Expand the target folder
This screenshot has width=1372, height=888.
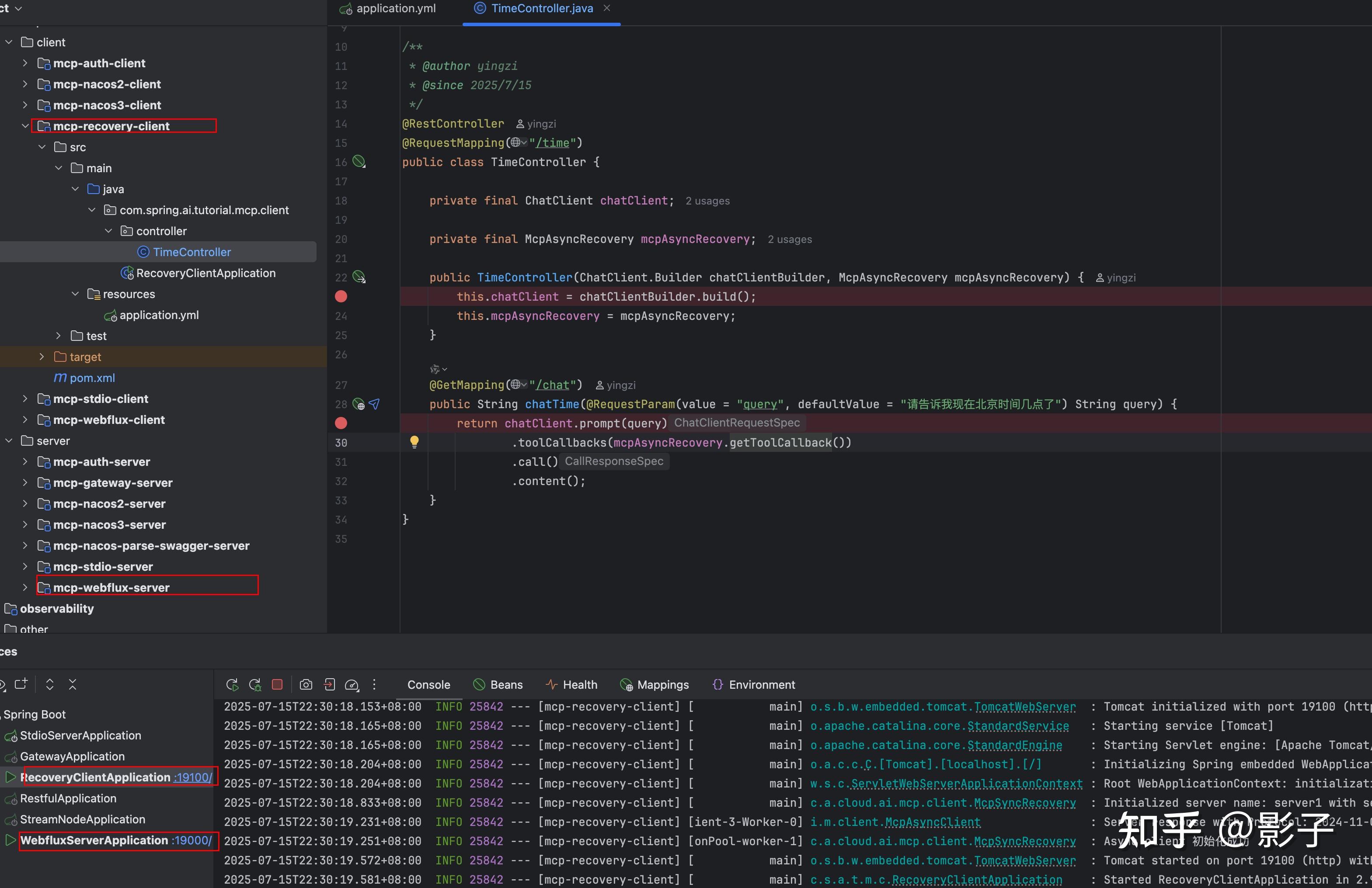[x=42, y=357]
